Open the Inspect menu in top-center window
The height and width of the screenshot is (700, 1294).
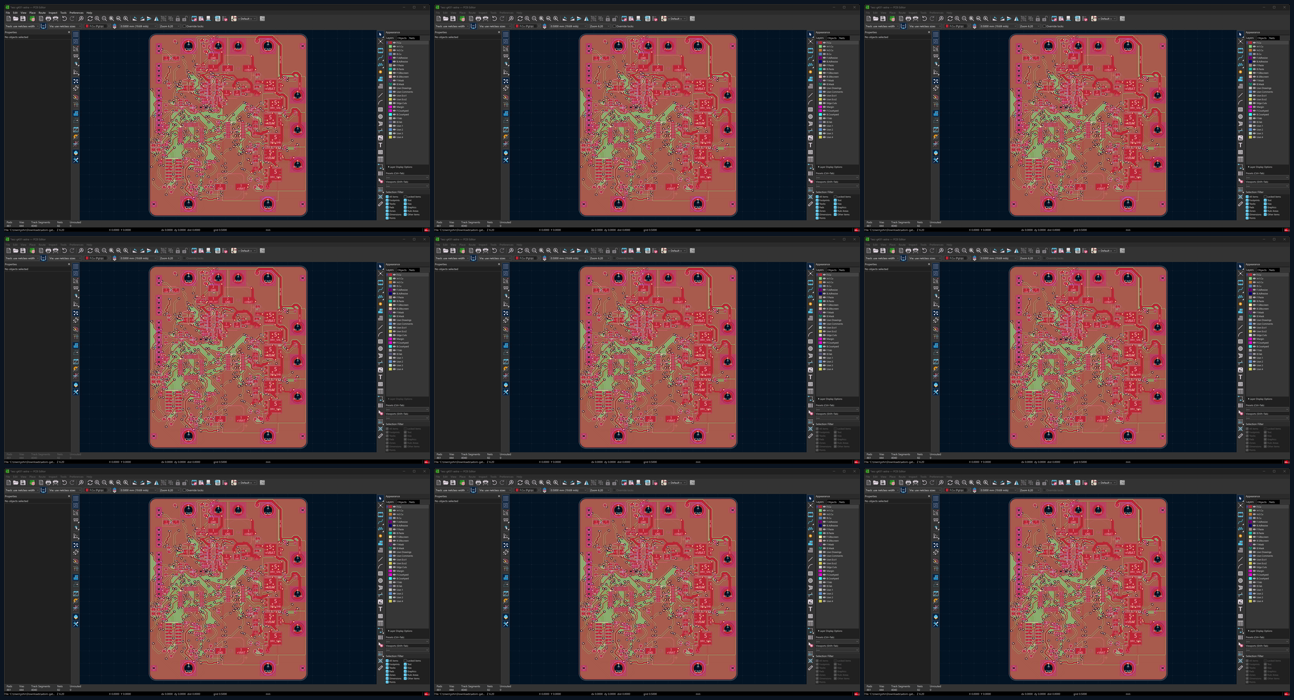click(x=483, y=13)
